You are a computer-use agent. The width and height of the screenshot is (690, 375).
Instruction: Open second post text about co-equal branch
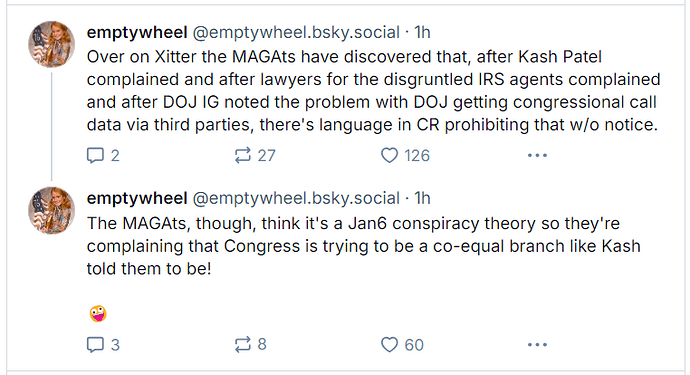[363, 246]
